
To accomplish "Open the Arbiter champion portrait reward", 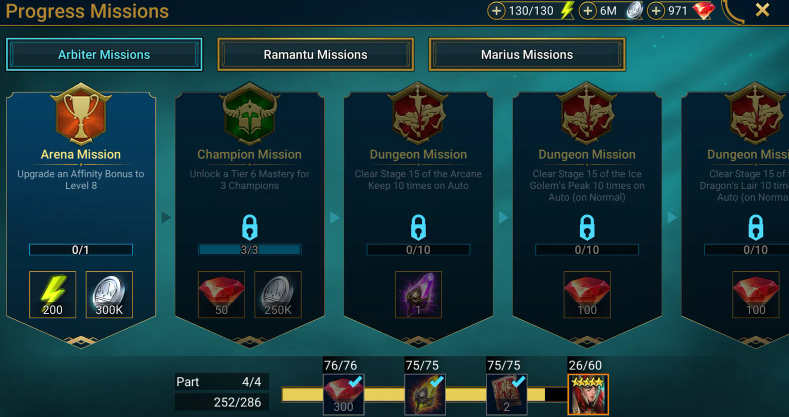I will (588, 394).
